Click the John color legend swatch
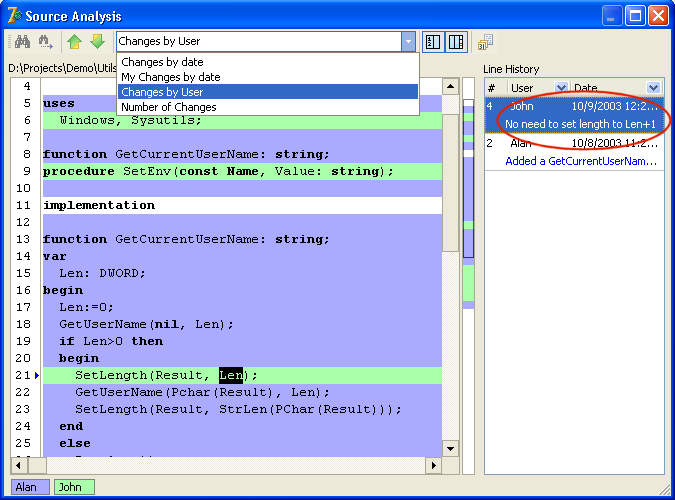Viewport: 675px width, 500px height. click(x=72, y=487)
